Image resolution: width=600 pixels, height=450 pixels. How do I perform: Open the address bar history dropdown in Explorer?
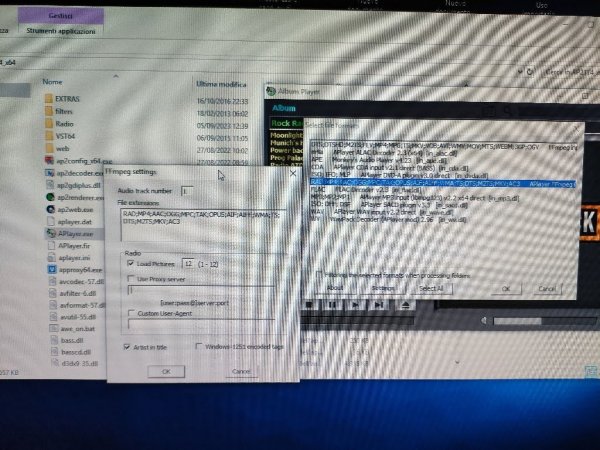coord(520,72)
